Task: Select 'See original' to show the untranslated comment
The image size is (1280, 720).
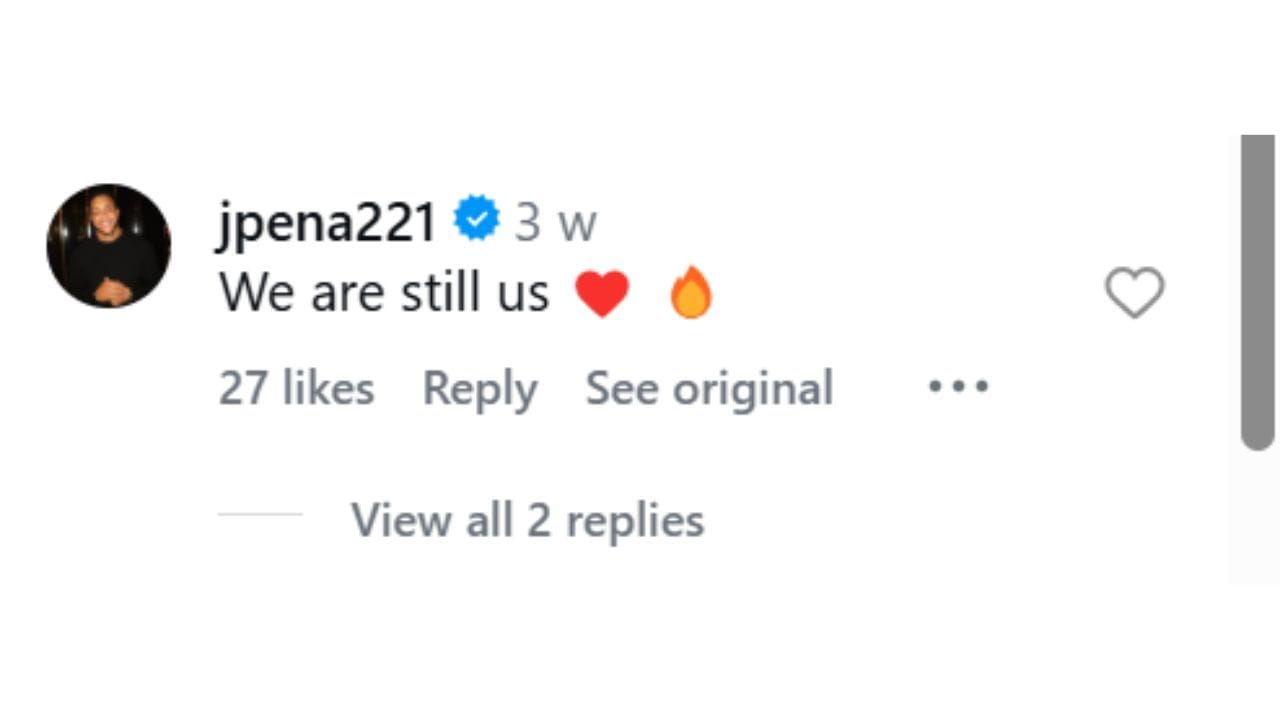Action: coord(708,388)
